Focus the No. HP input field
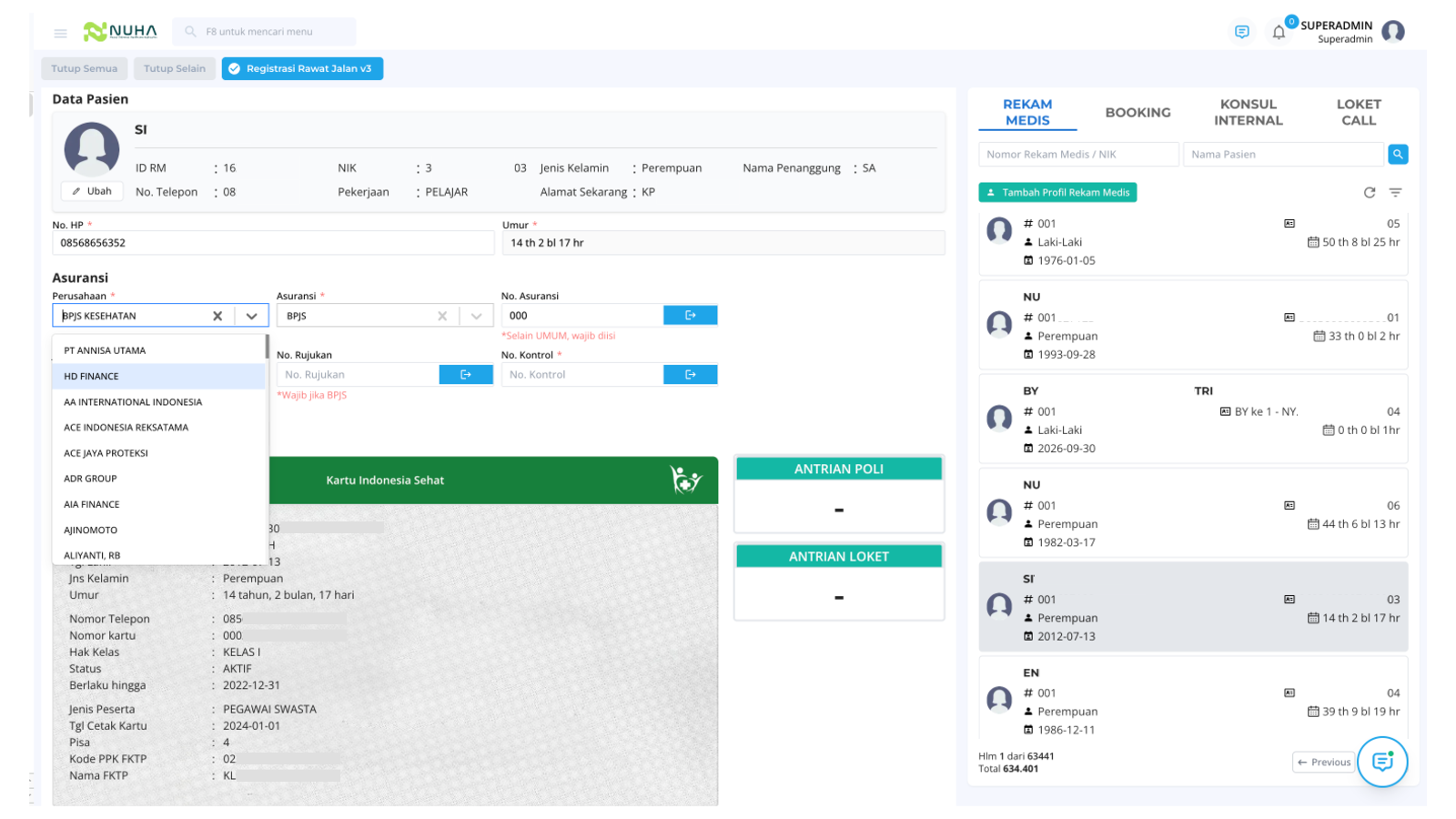Viewport: 1456px width, 819px height. point(273,243)
